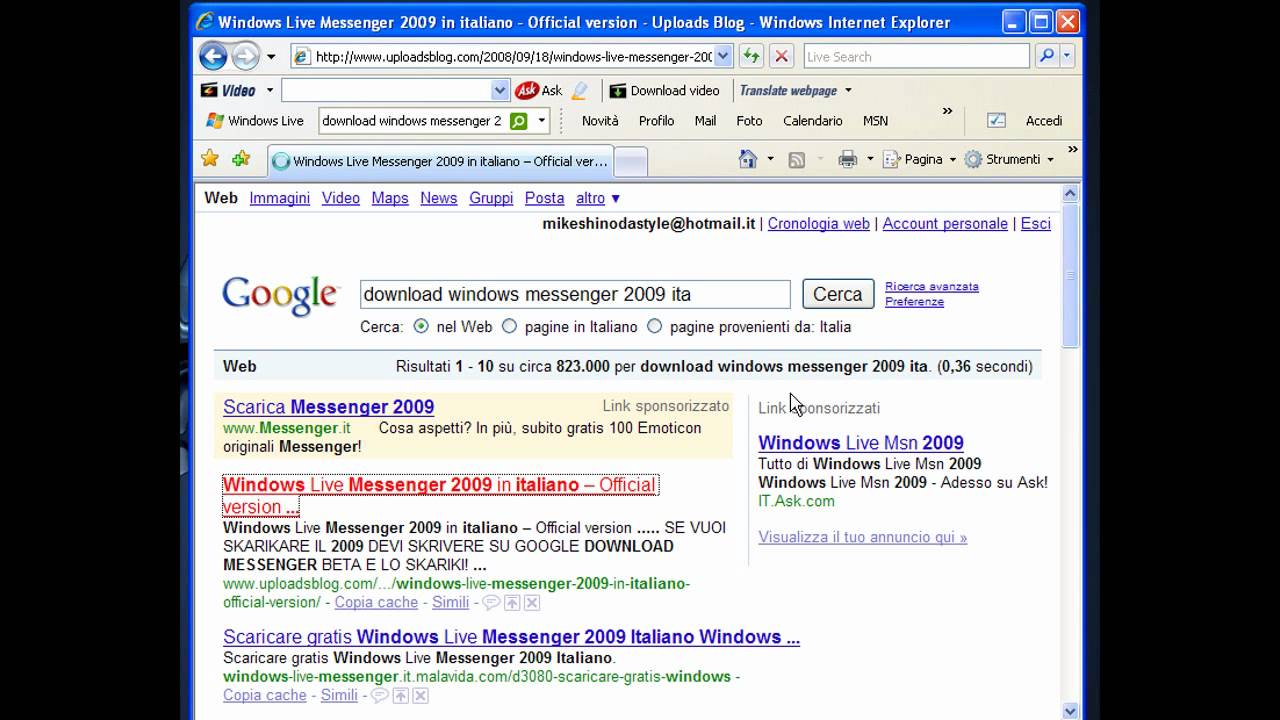Click the green search icon in Windows Live toolbar
1280x720 pixels.
518,121
